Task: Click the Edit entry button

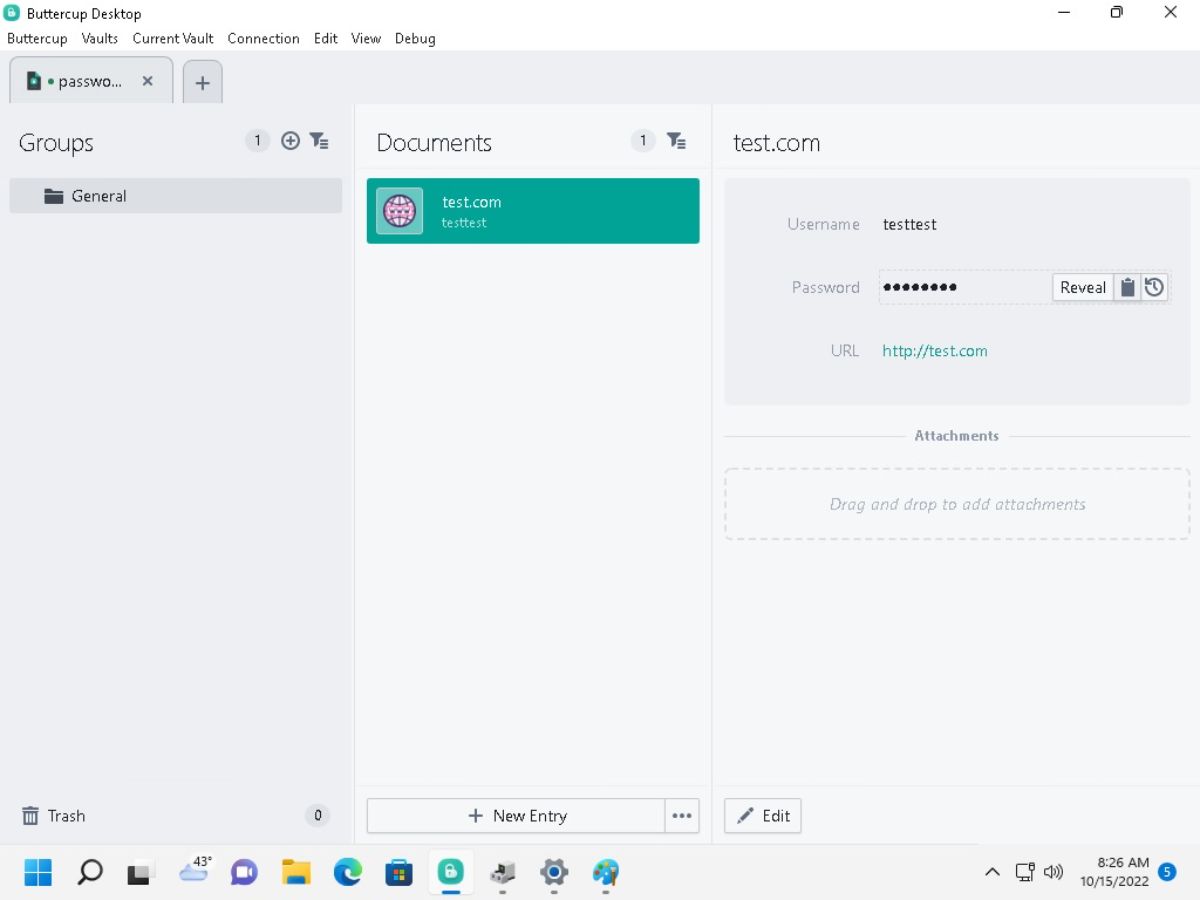Action: (763, 816)
